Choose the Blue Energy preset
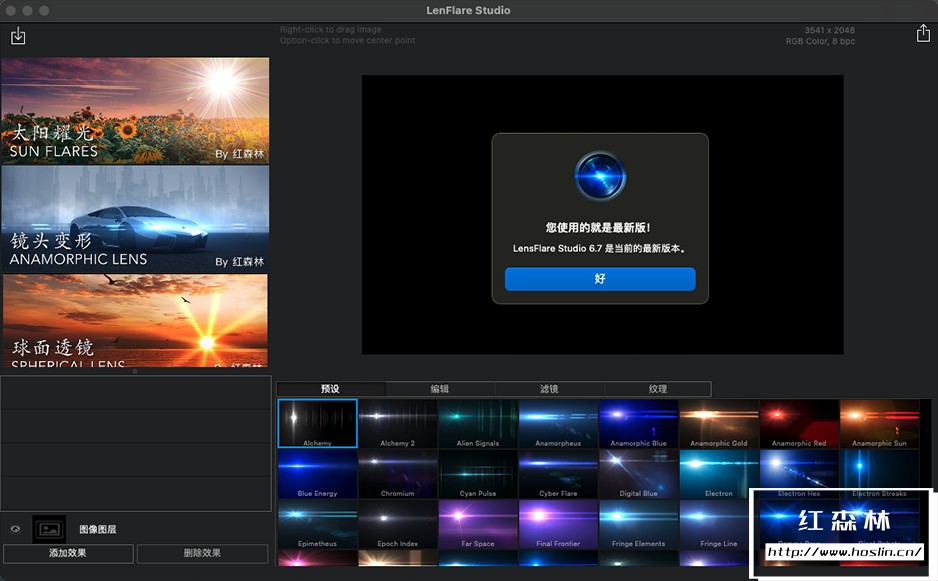The image size is (938, 581). coord(318,474)
